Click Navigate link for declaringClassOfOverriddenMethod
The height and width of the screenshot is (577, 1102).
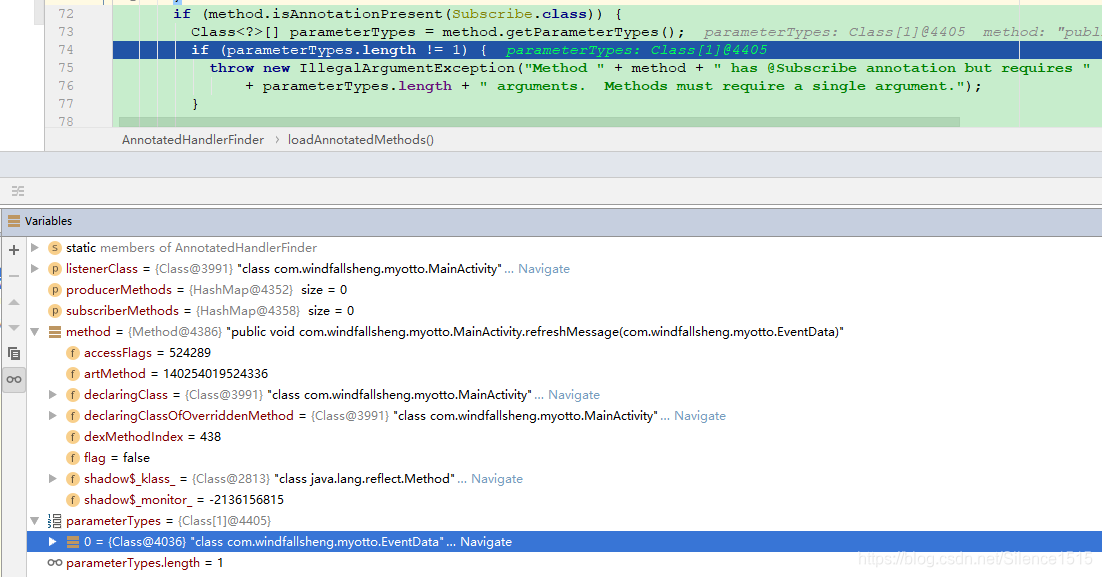(x=699, y=416)
